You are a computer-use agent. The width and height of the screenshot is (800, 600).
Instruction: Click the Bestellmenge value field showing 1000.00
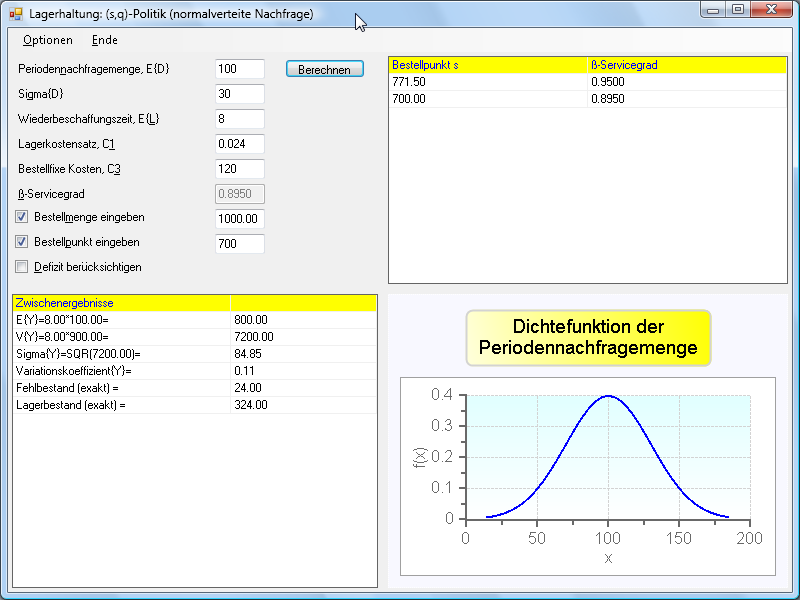point(239,219)
